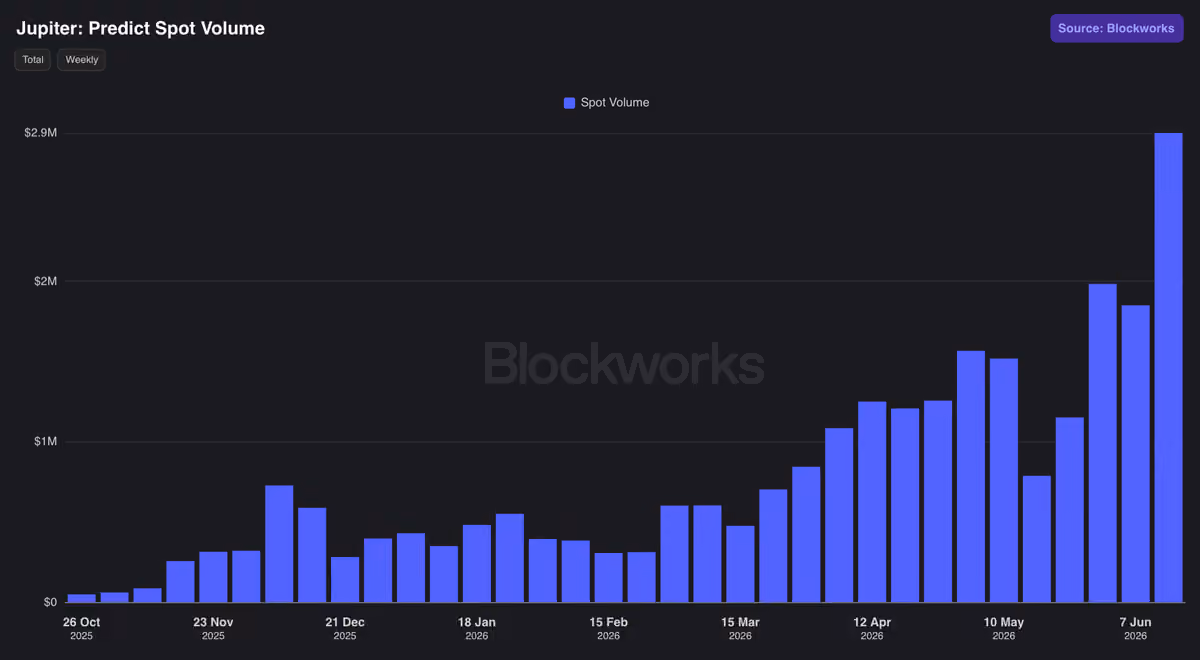
Task: Select the tallest bar reaching $2.9M
Action: click(1168, 368)
